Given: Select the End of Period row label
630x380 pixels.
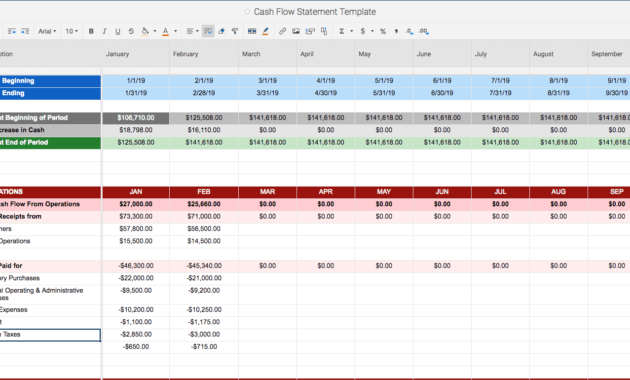Looking at the screenshot, I should pos(50,143).
